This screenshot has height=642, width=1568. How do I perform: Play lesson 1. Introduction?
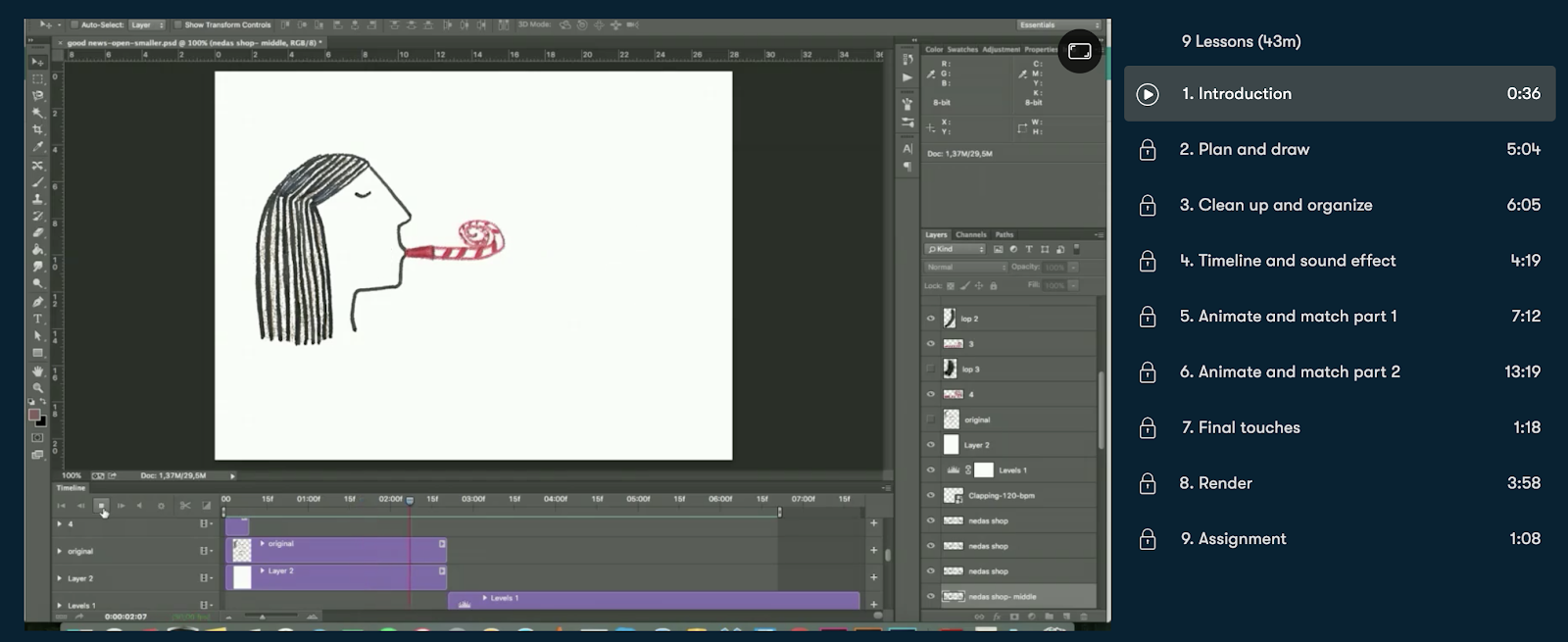click(x=1340, y=94)
